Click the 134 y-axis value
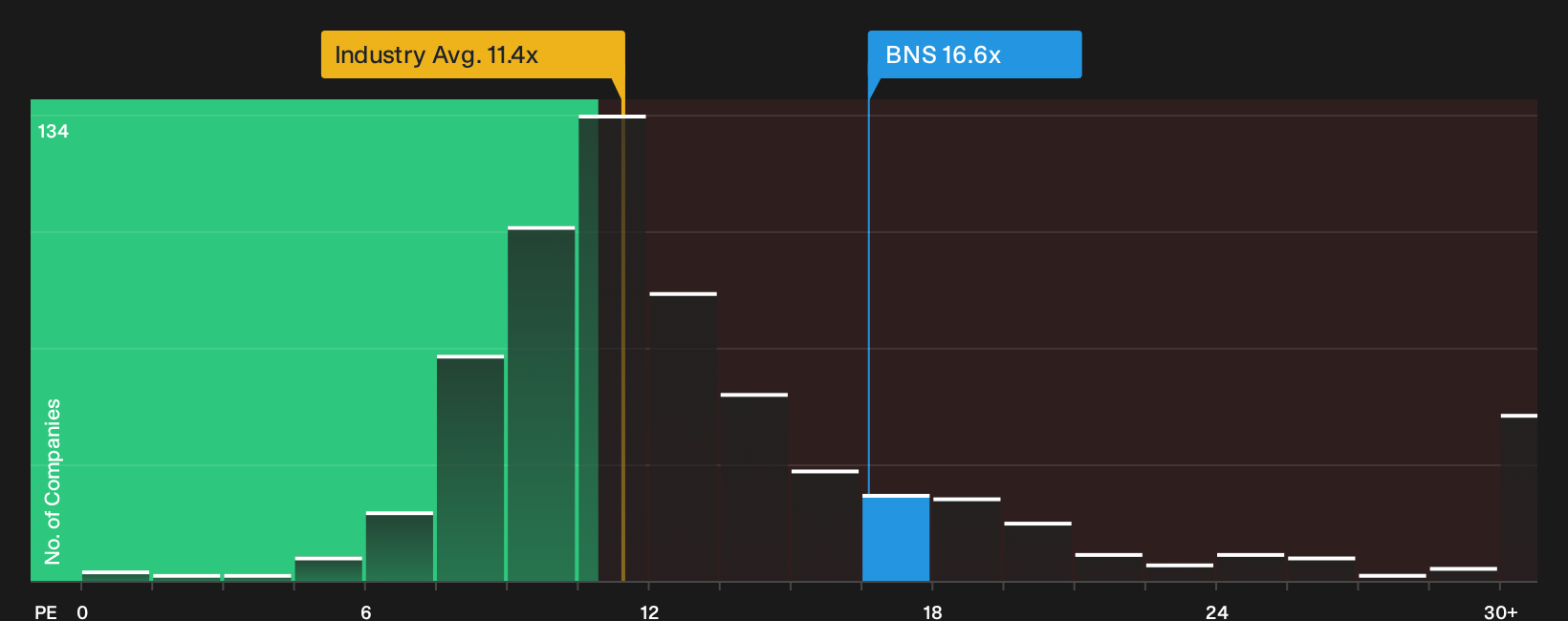This screenshot has width=1568, height=621. [54, 132]
